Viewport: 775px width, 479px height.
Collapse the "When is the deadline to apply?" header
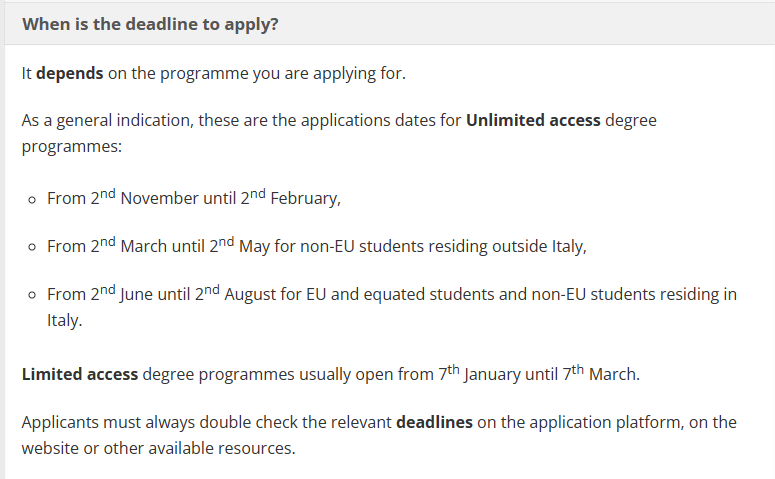point(150,24)
